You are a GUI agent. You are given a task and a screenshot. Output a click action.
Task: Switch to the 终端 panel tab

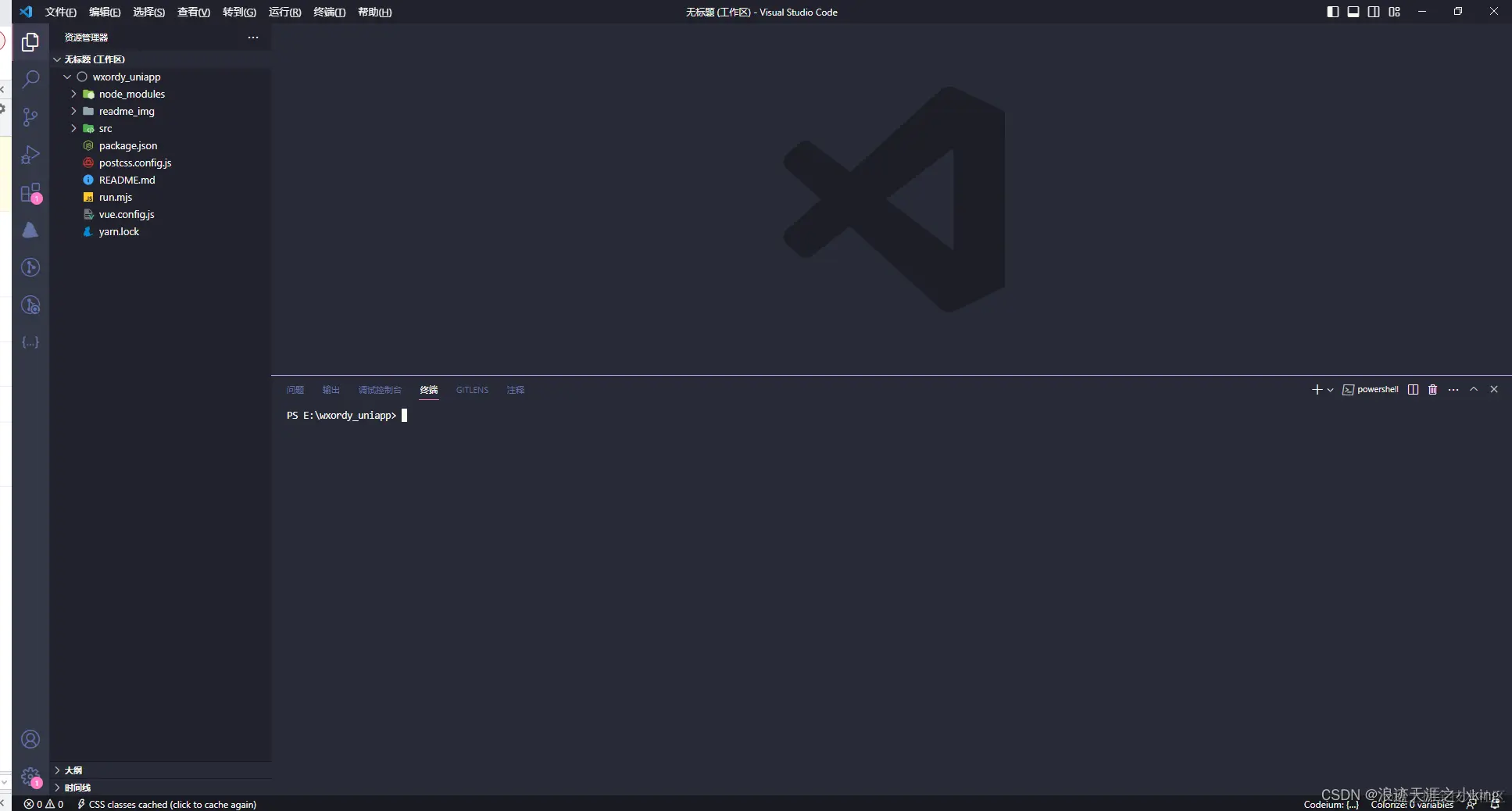click(429, 390)
